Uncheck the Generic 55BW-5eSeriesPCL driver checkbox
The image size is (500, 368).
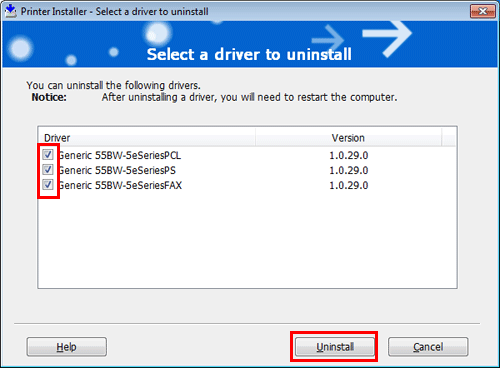click(x=48, y=155)
